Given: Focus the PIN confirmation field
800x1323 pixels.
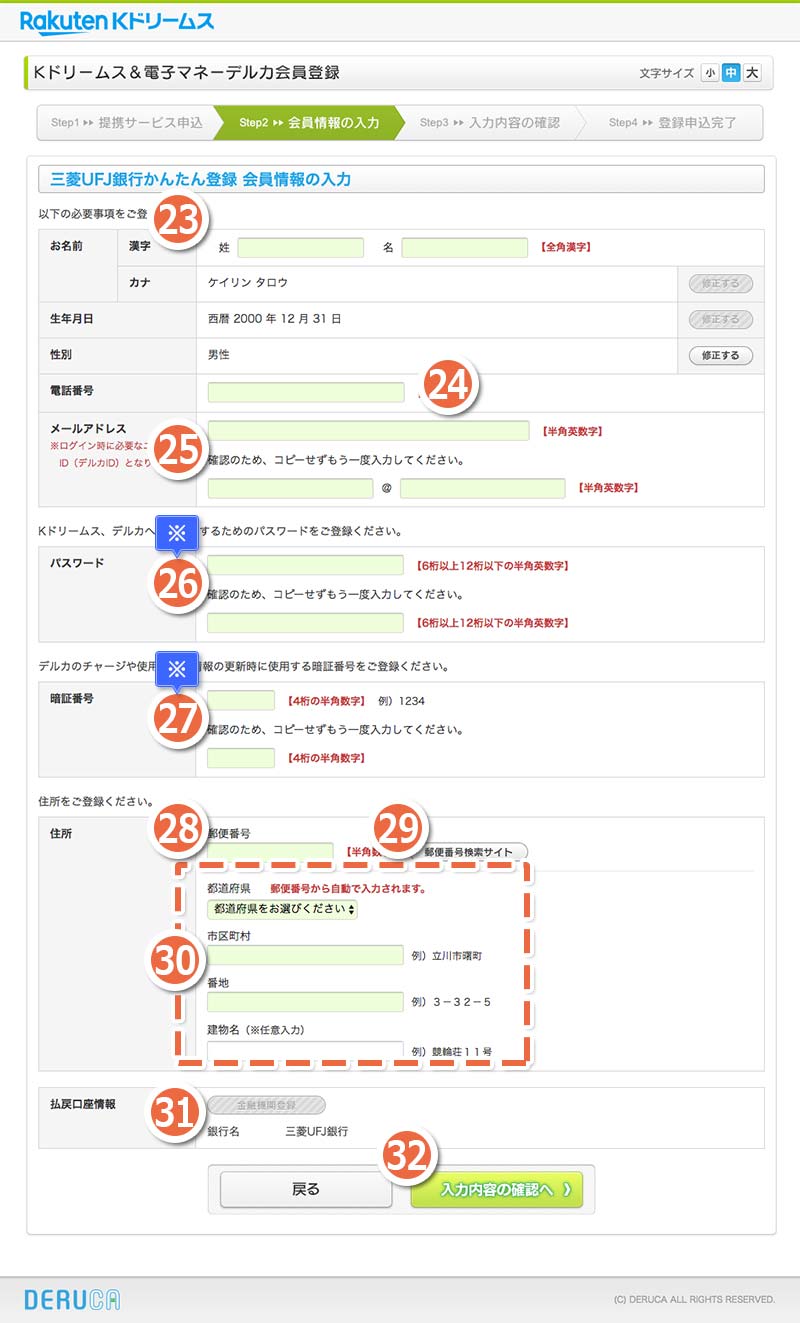Looking at the screenshot, I should [x=240, y=758].
